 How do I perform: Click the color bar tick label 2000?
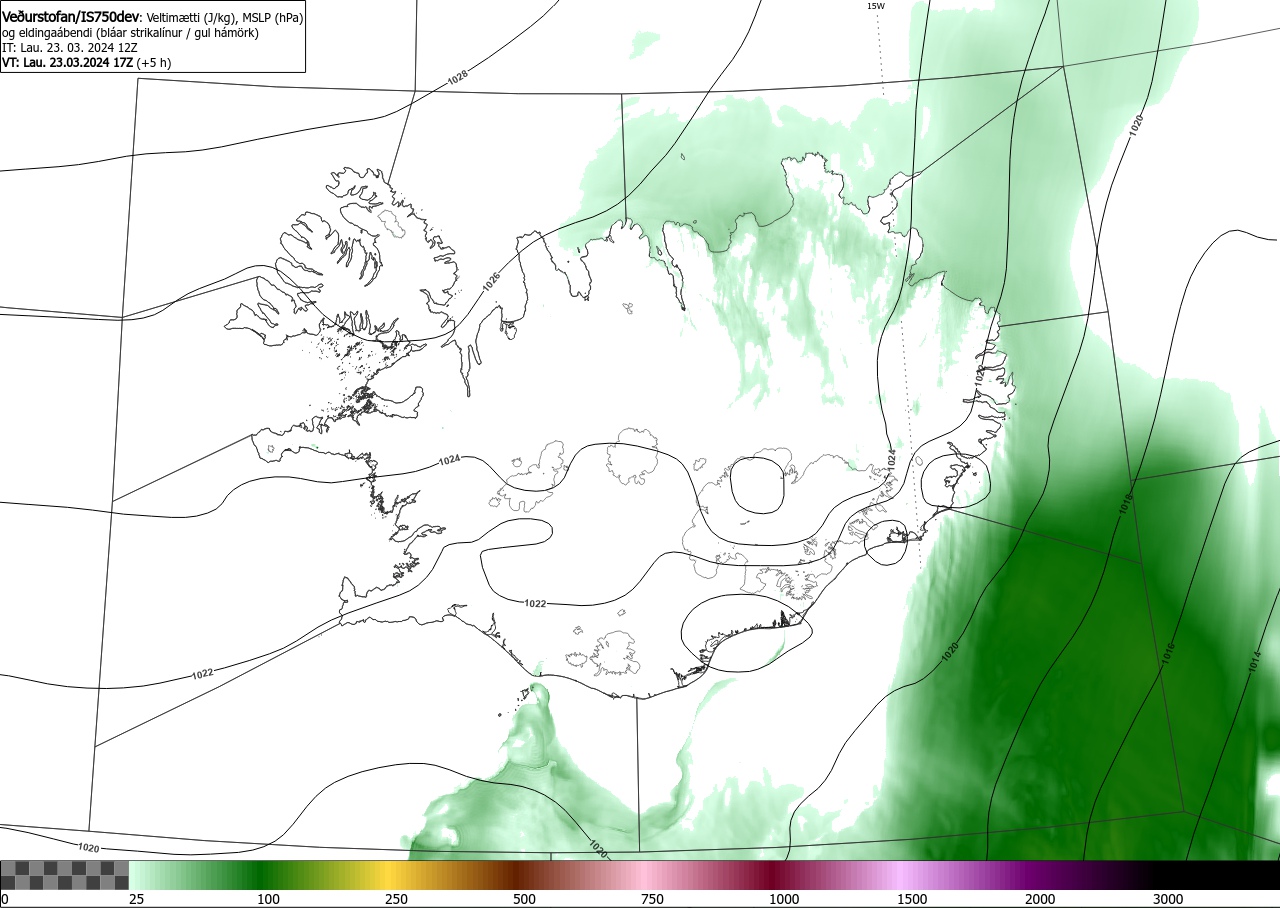[x=1040, y=899]
